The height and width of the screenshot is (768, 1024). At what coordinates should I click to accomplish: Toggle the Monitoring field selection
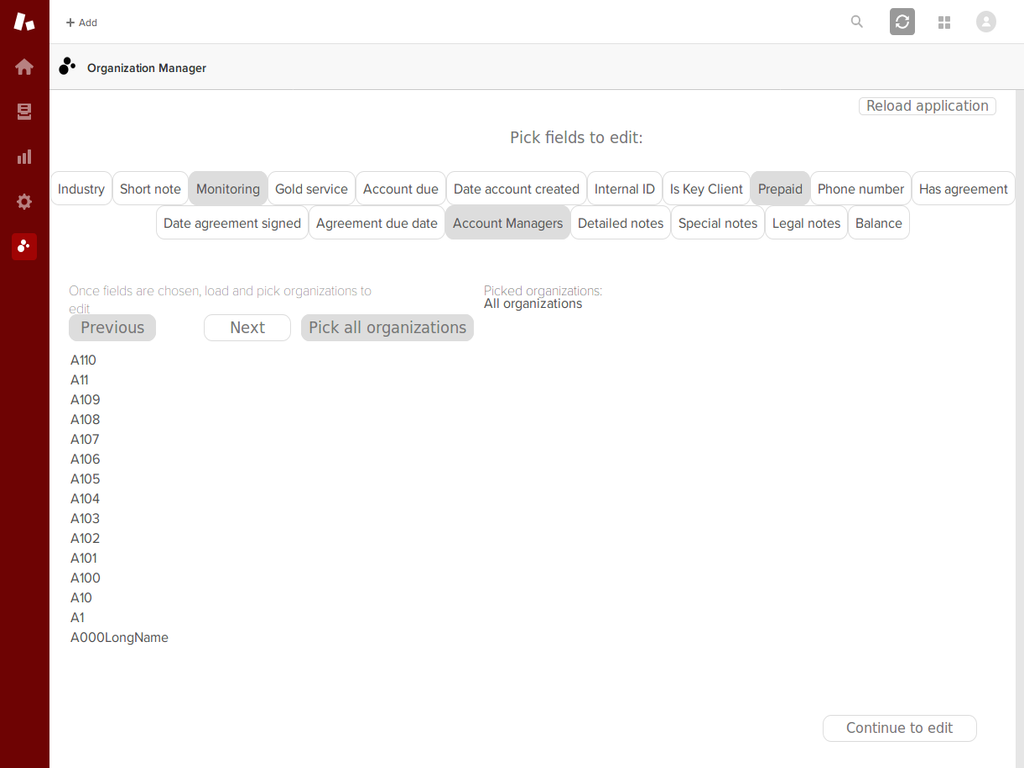pyautogui.click(x=228, y=189)
